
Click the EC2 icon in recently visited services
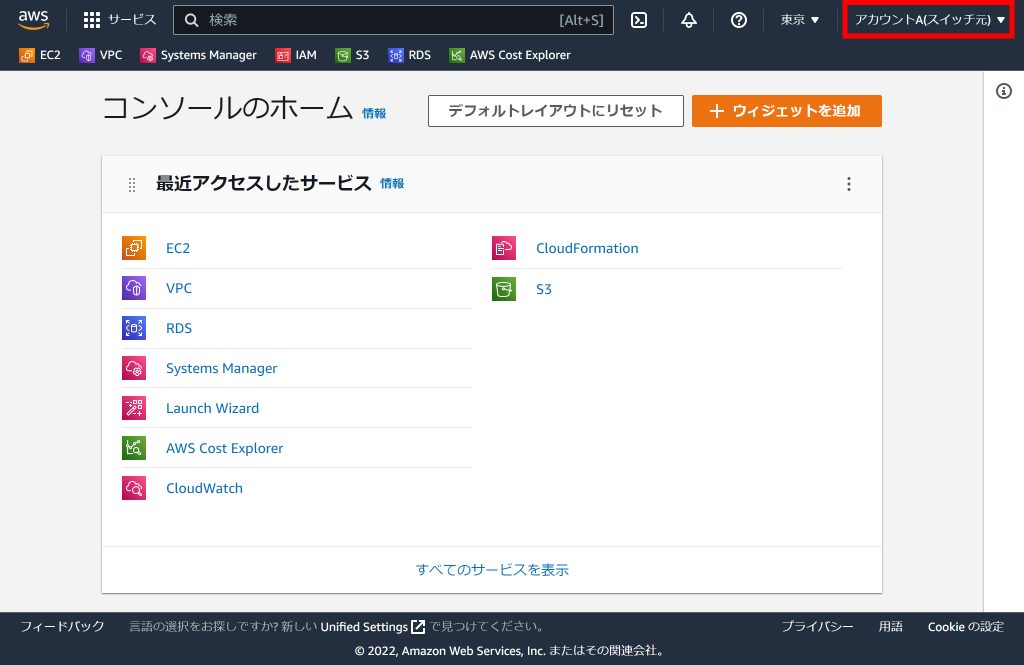pos(134,248)
